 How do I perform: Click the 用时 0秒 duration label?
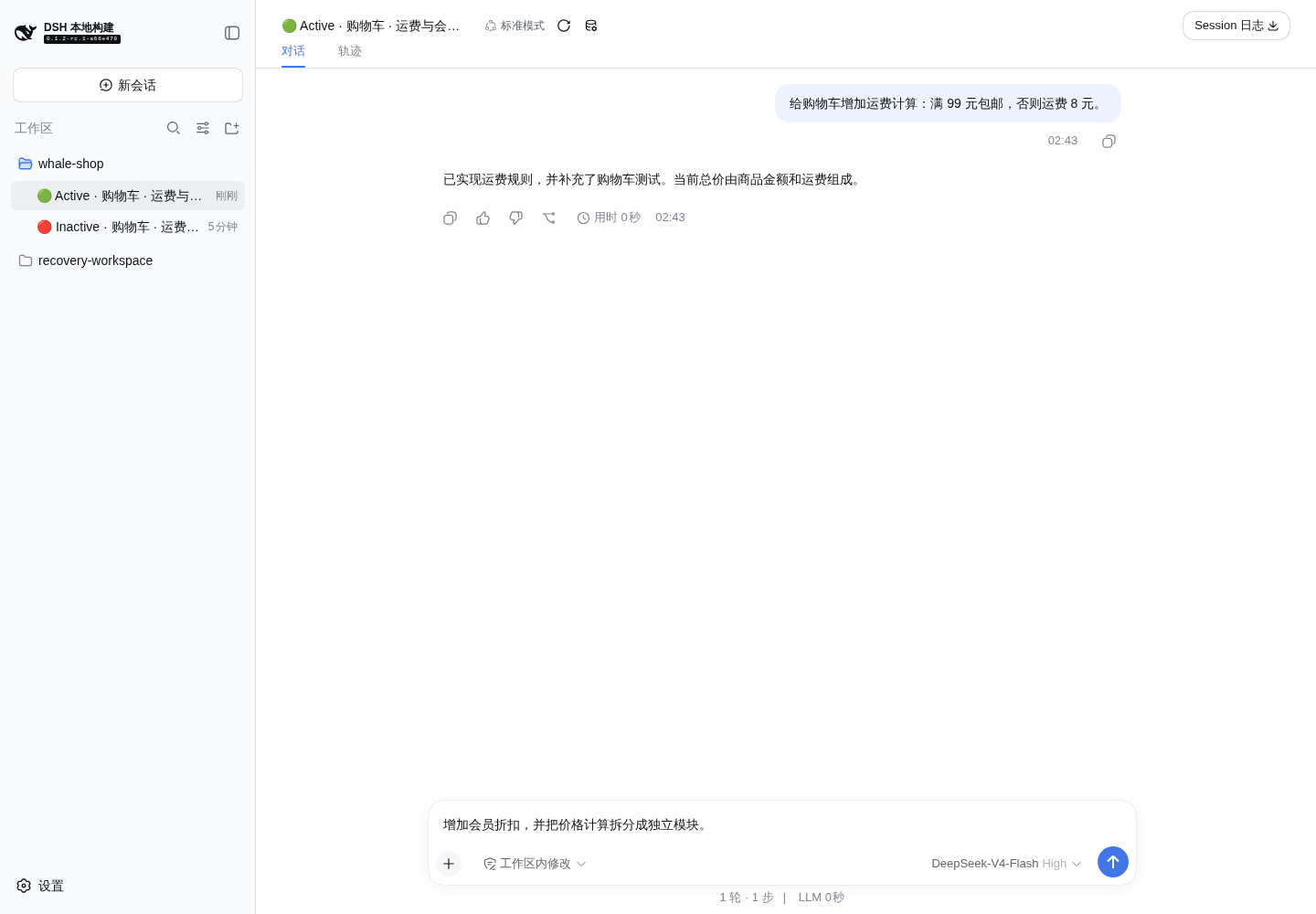[x=609, y=218]
